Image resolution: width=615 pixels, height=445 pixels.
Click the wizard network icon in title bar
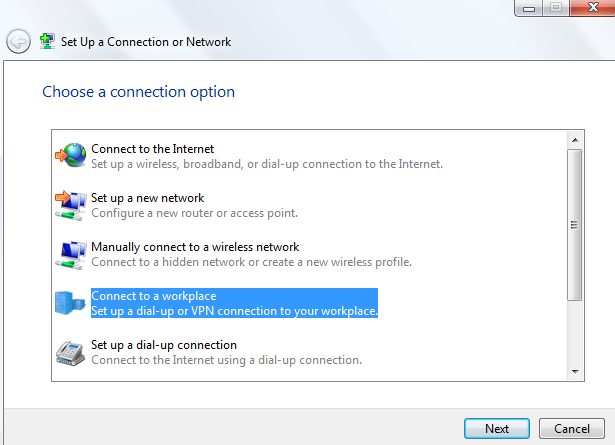click(46, 42)
